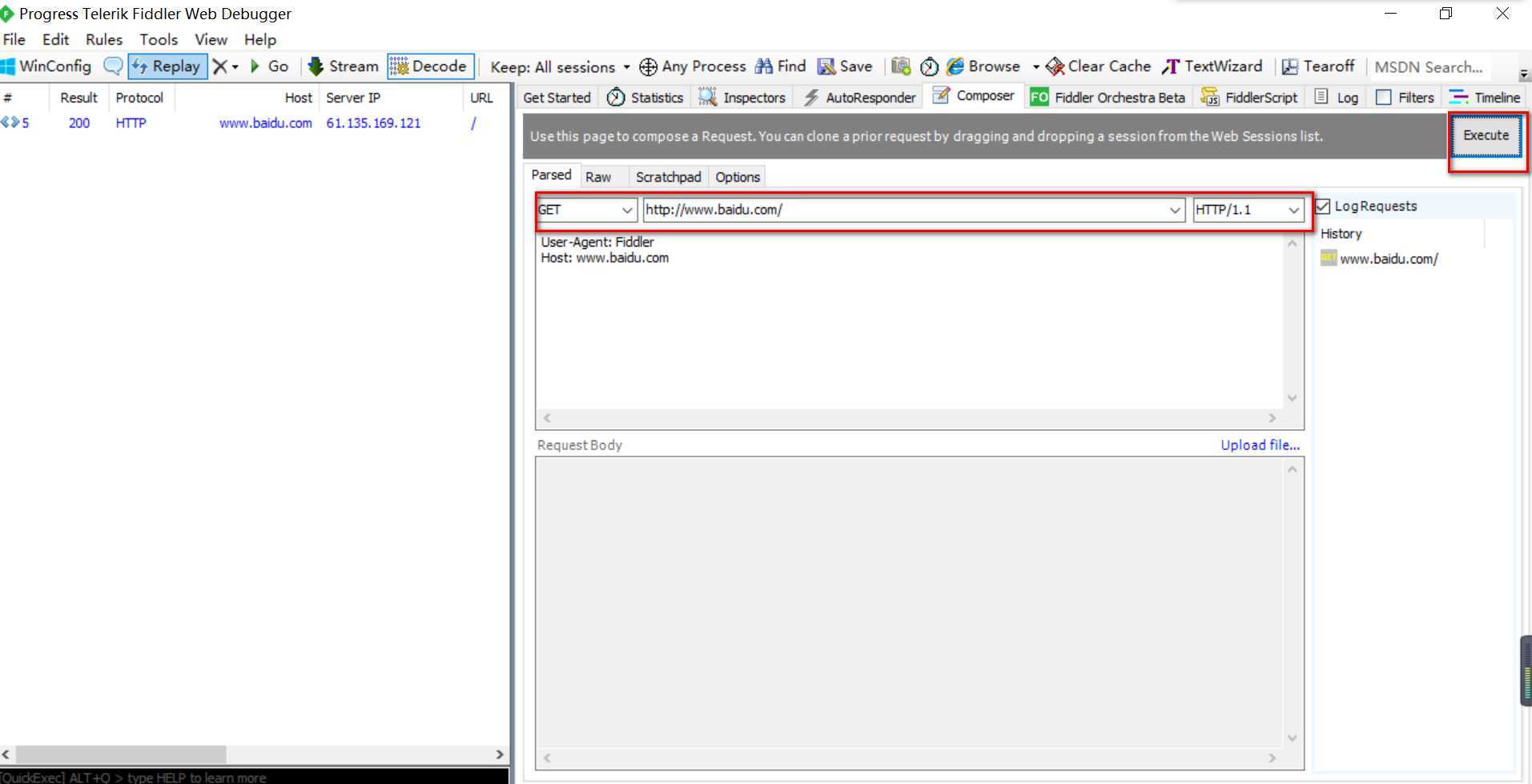This screenshot has height=784, width=1532.
Task: Select session 5 www.baidu.com row
Action: click(254, 123)
